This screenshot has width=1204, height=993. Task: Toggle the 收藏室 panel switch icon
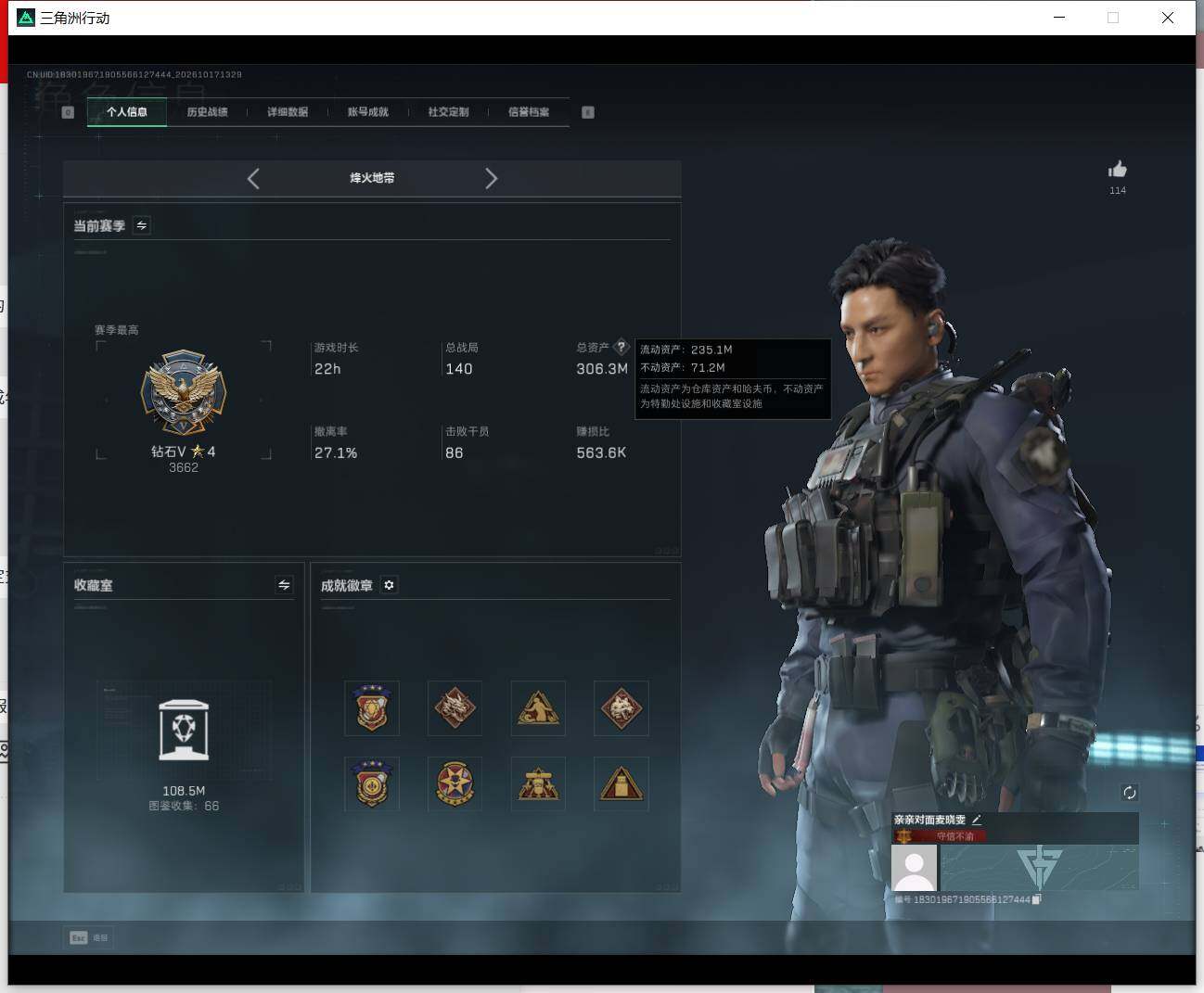coord(284,584)
